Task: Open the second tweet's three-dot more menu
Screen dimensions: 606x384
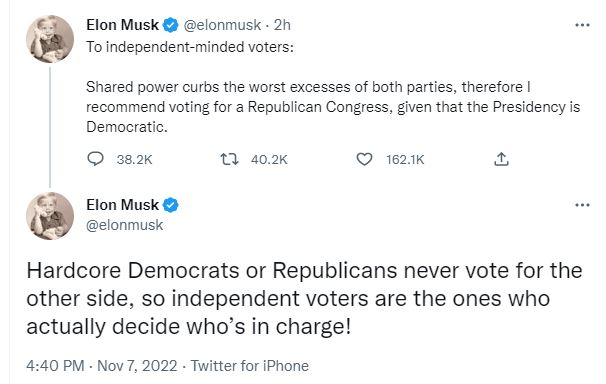Action: pyautogui.click(x=582, y=205)
